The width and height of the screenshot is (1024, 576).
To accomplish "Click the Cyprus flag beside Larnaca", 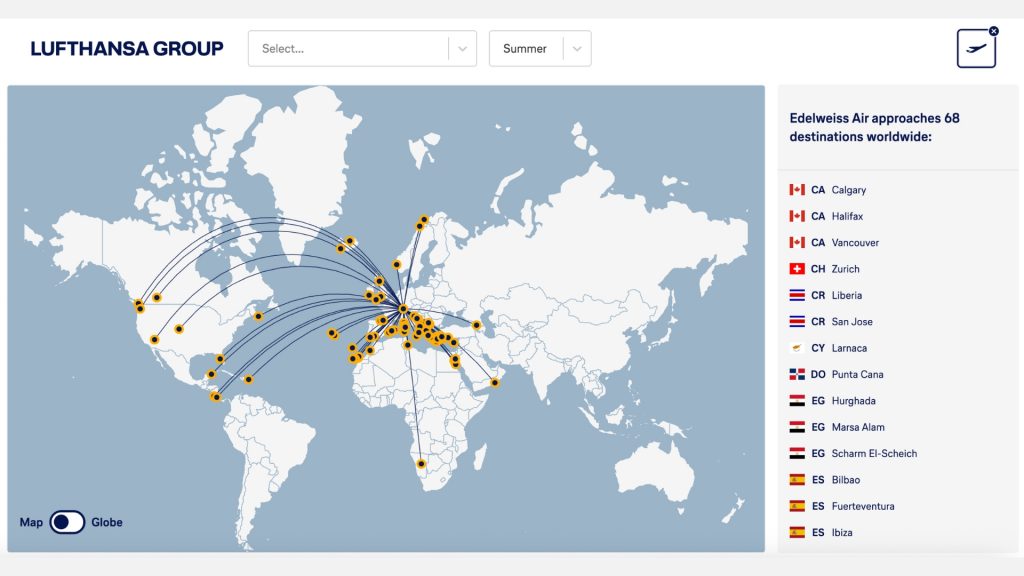I will [797, 347].
